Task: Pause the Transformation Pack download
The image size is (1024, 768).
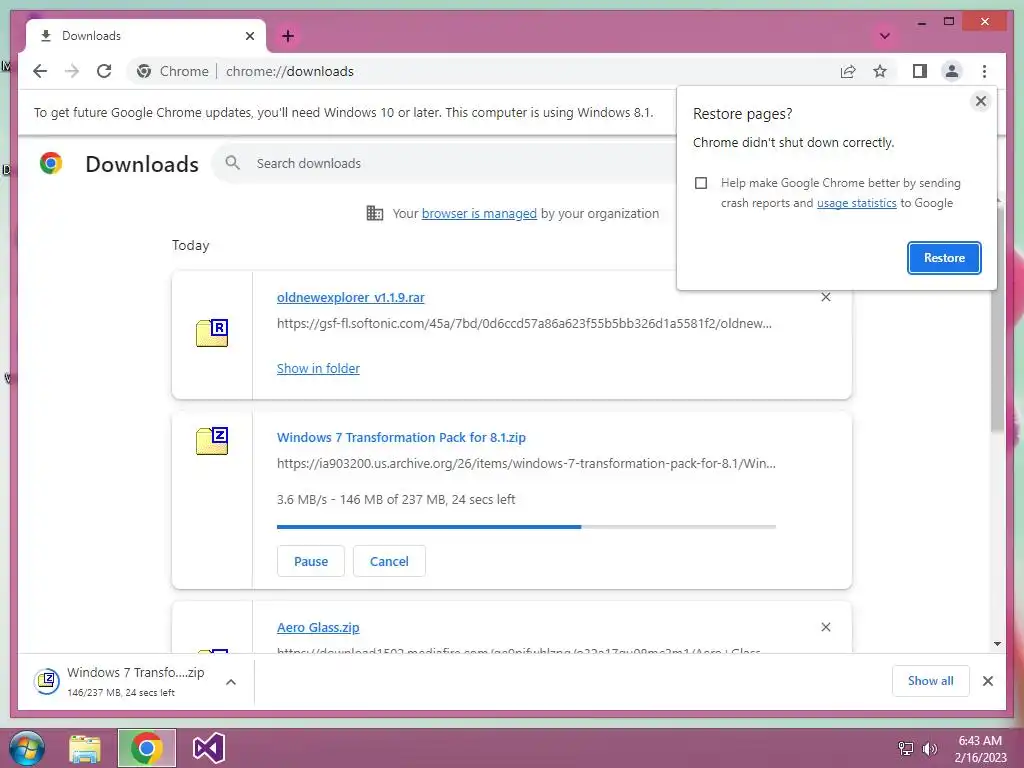Action: [x=311, y=561]
